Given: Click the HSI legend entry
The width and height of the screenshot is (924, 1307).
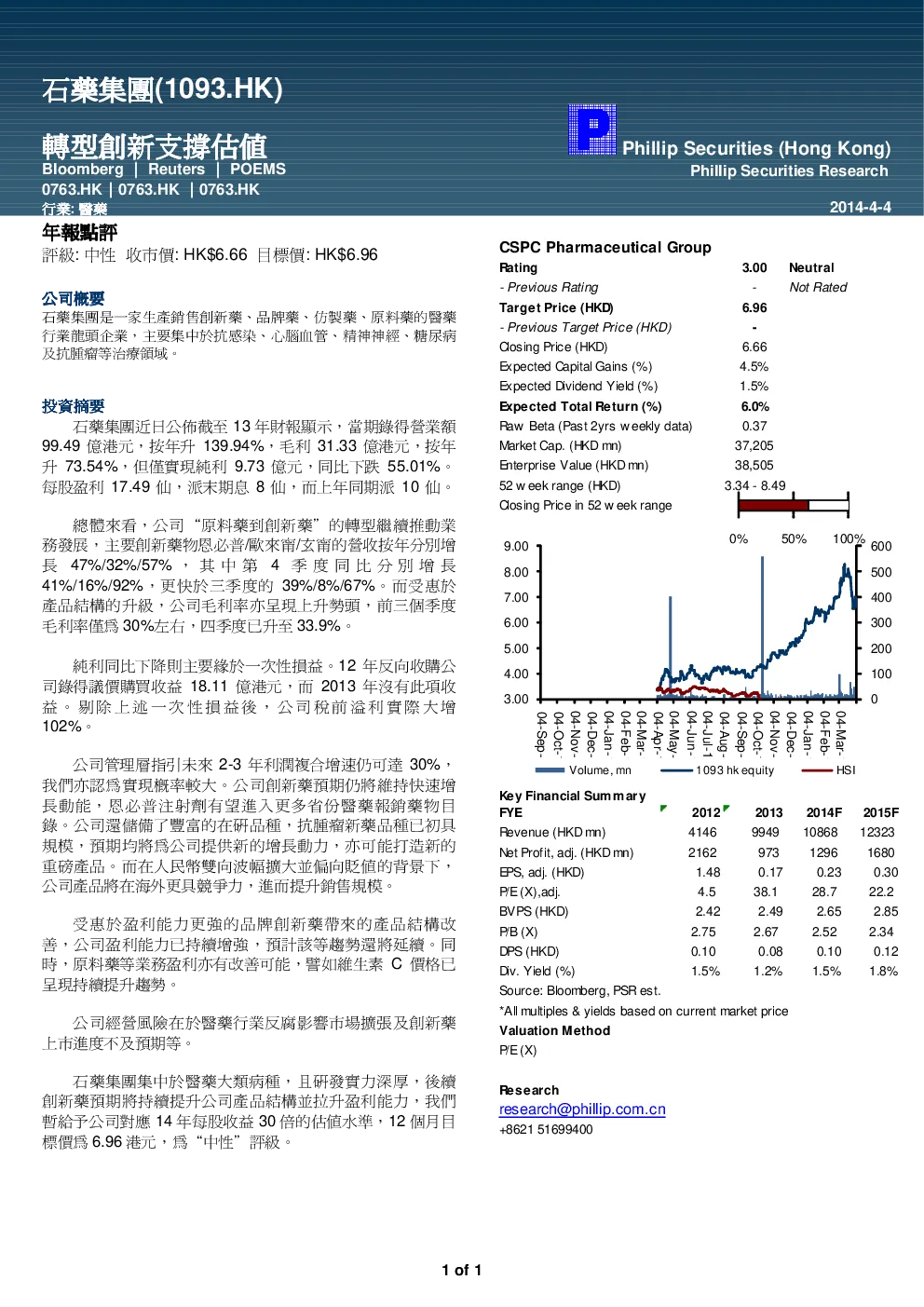Looking at the screenshot, I should (x=828, y=770).
